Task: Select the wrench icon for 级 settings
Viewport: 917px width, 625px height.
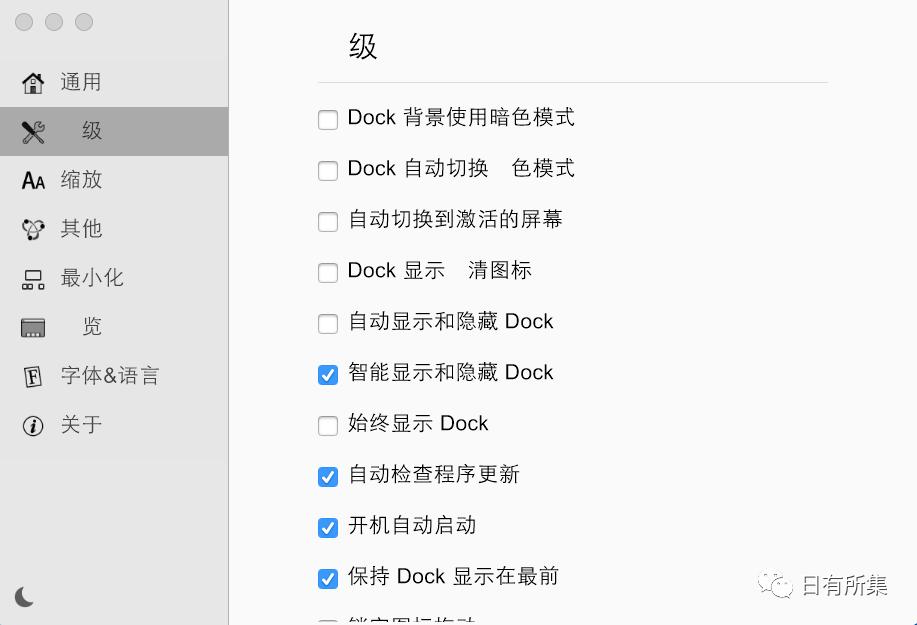Action: point(31,131)
